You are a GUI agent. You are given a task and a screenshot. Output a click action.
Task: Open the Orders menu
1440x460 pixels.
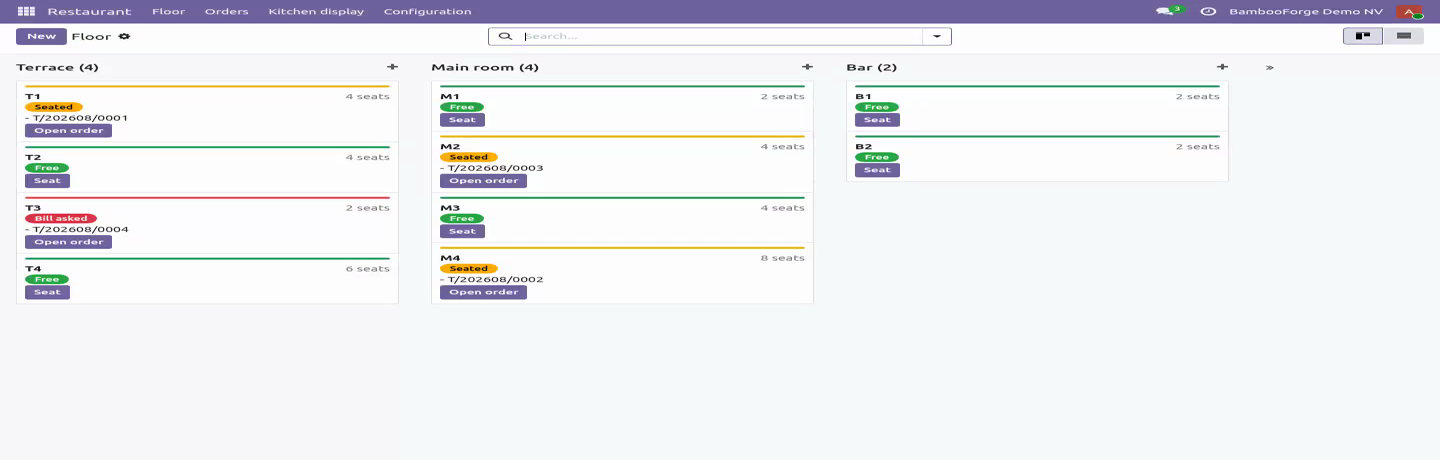pyautogui.click(x=226, y=11)
